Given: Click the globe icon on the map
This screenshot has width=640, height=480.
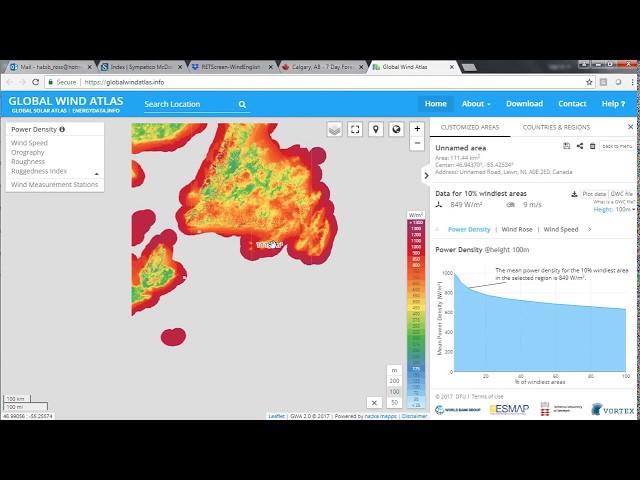Looking at the screenshot, I should pyautogui.click(x=396, y=130).
